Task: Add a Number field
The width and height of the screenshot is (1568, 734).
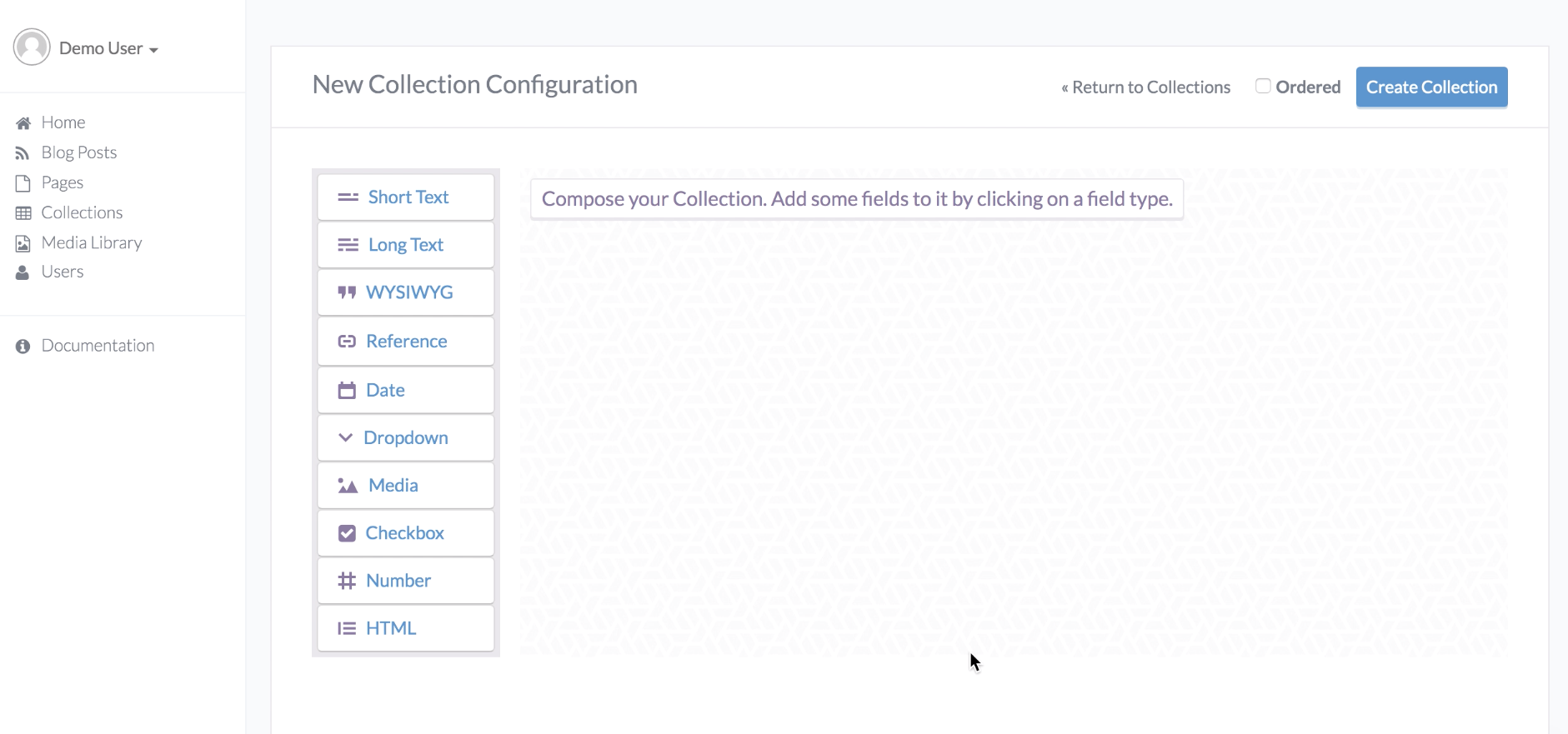Action: click(406, 581)
